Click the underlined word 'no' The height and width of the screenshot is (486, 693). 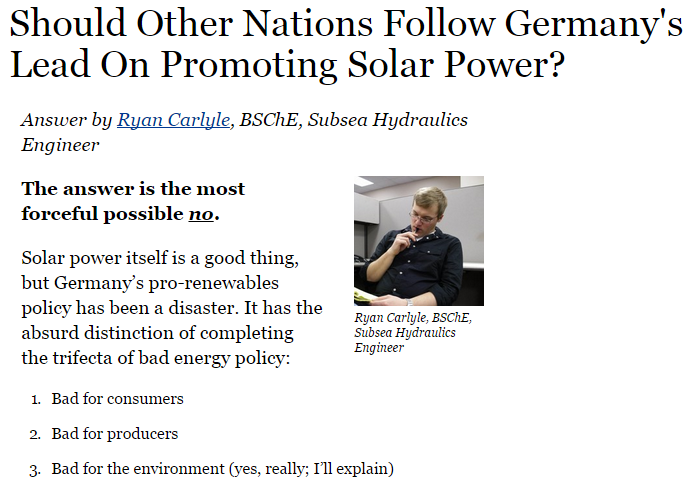tap(201, 214)
